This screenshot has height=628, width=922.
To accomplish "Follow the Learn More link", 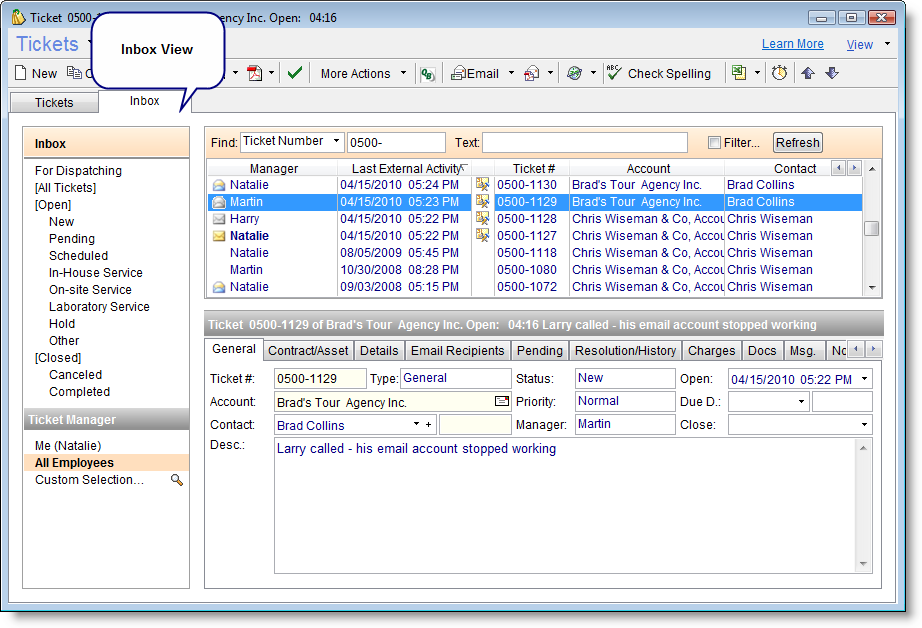I will point(792,44).
